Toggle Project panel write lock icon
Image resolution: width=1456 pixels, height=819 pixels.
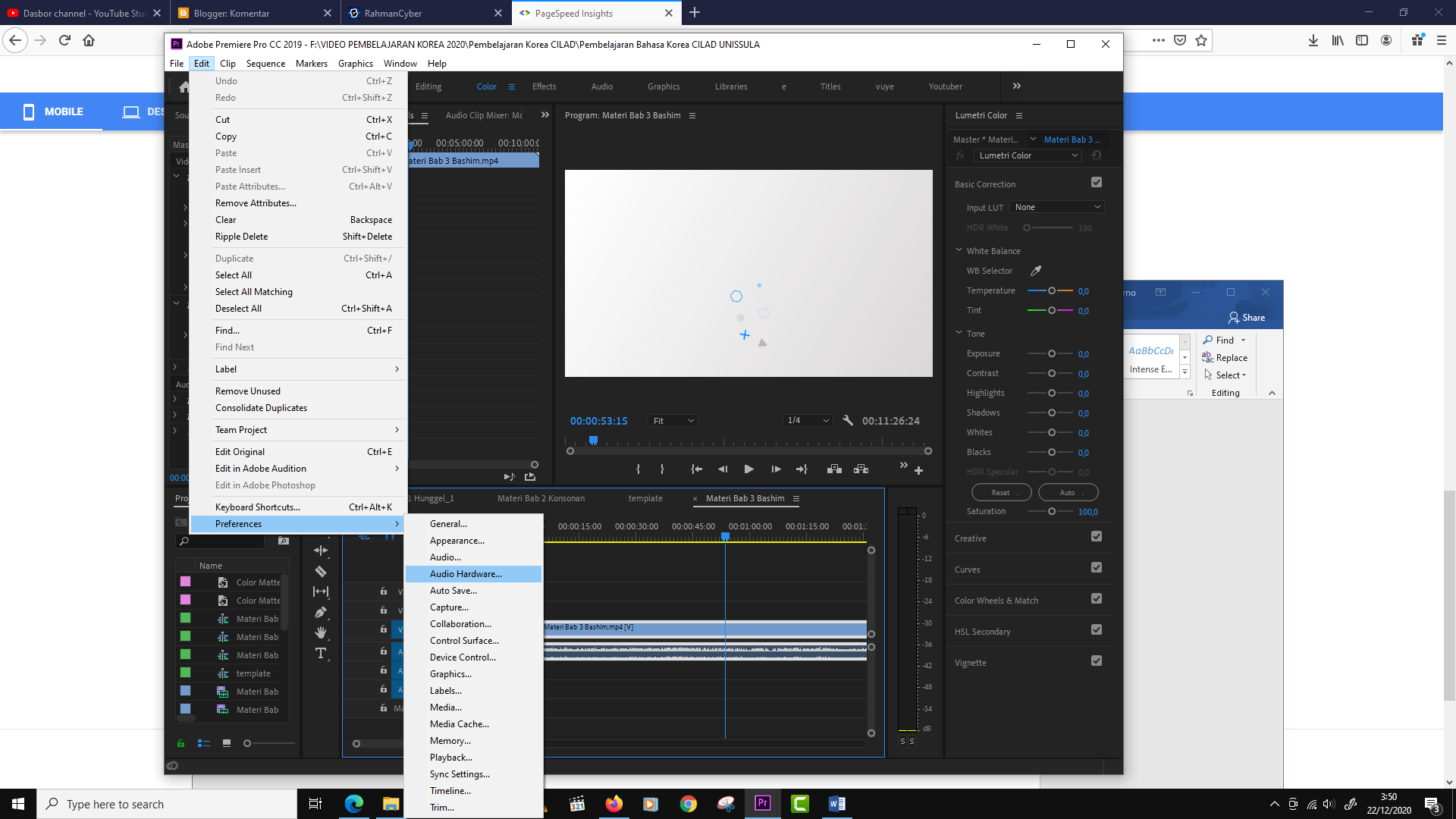(x=180, y=744)
